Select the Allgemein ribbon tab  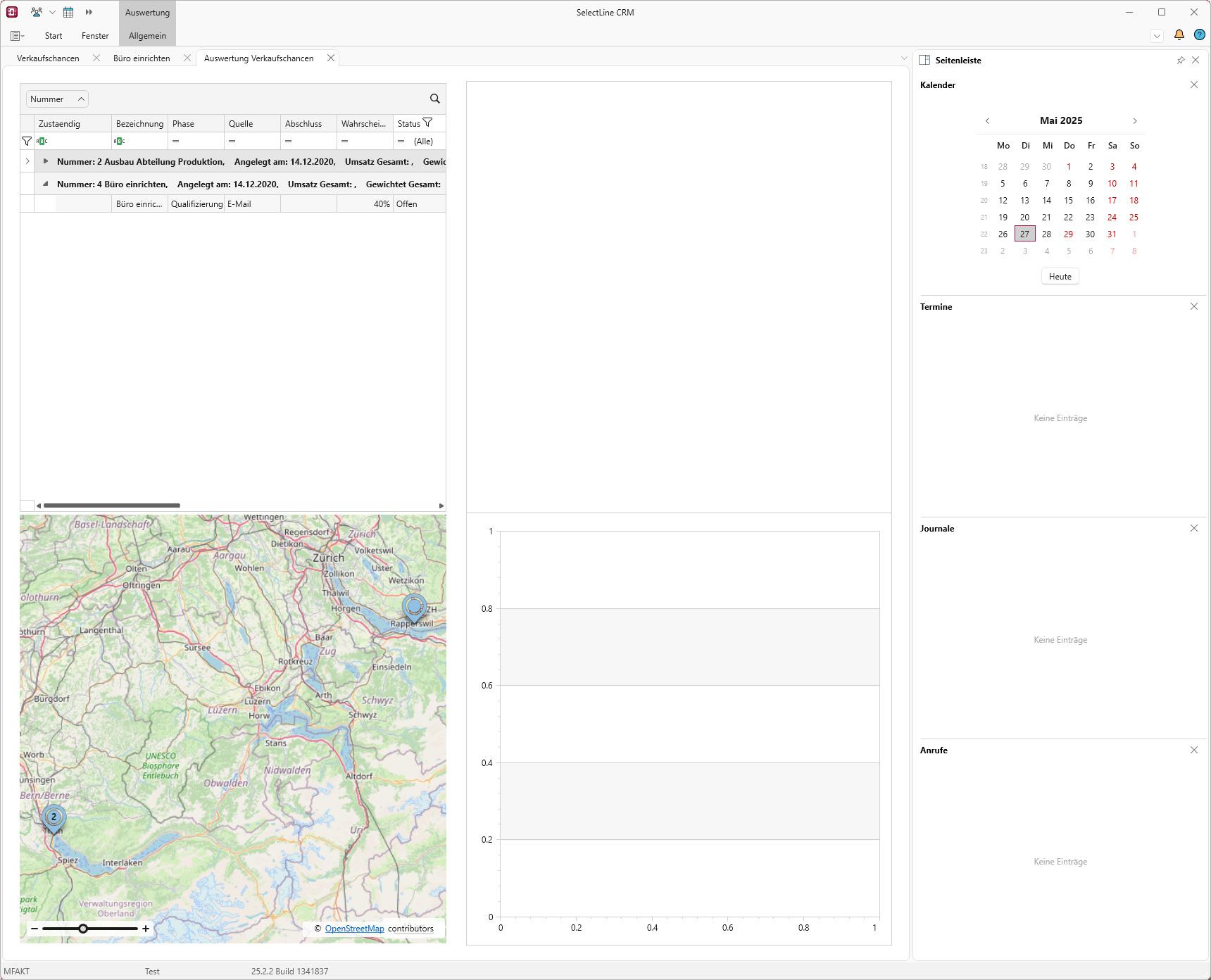(147, 36)
